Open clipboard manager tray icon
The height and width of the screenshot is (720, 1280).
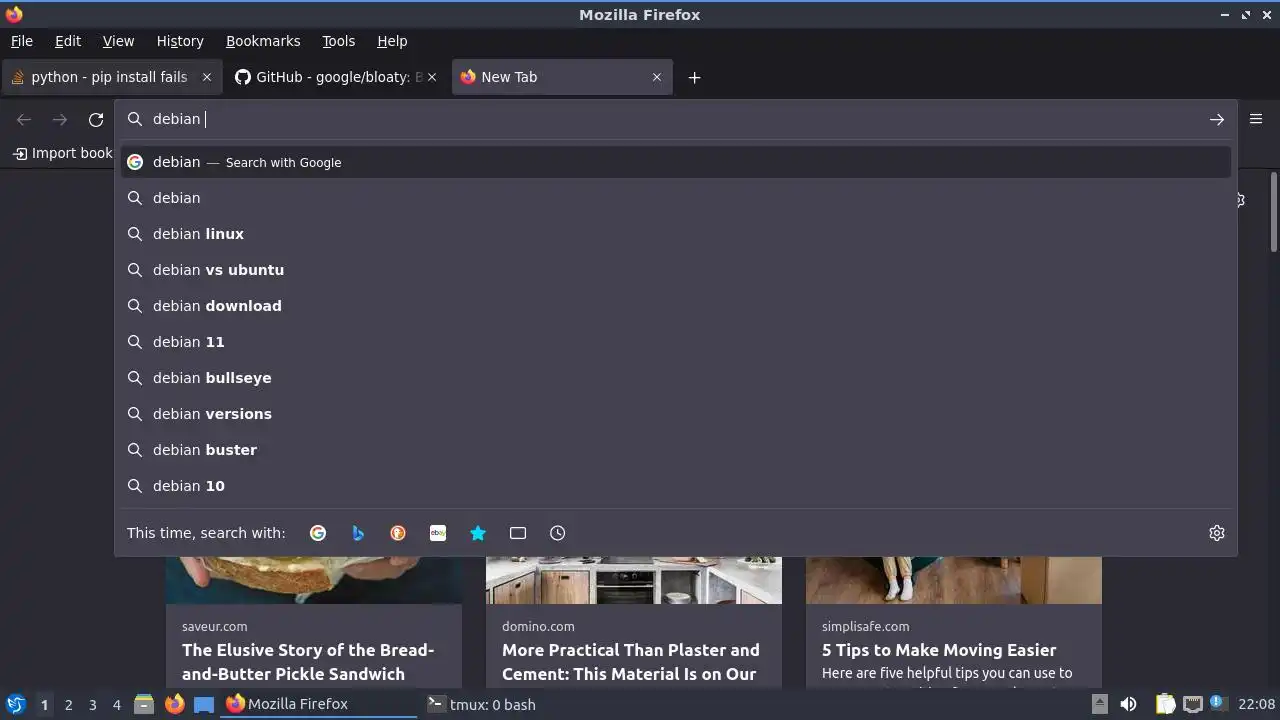(1166, 704)
